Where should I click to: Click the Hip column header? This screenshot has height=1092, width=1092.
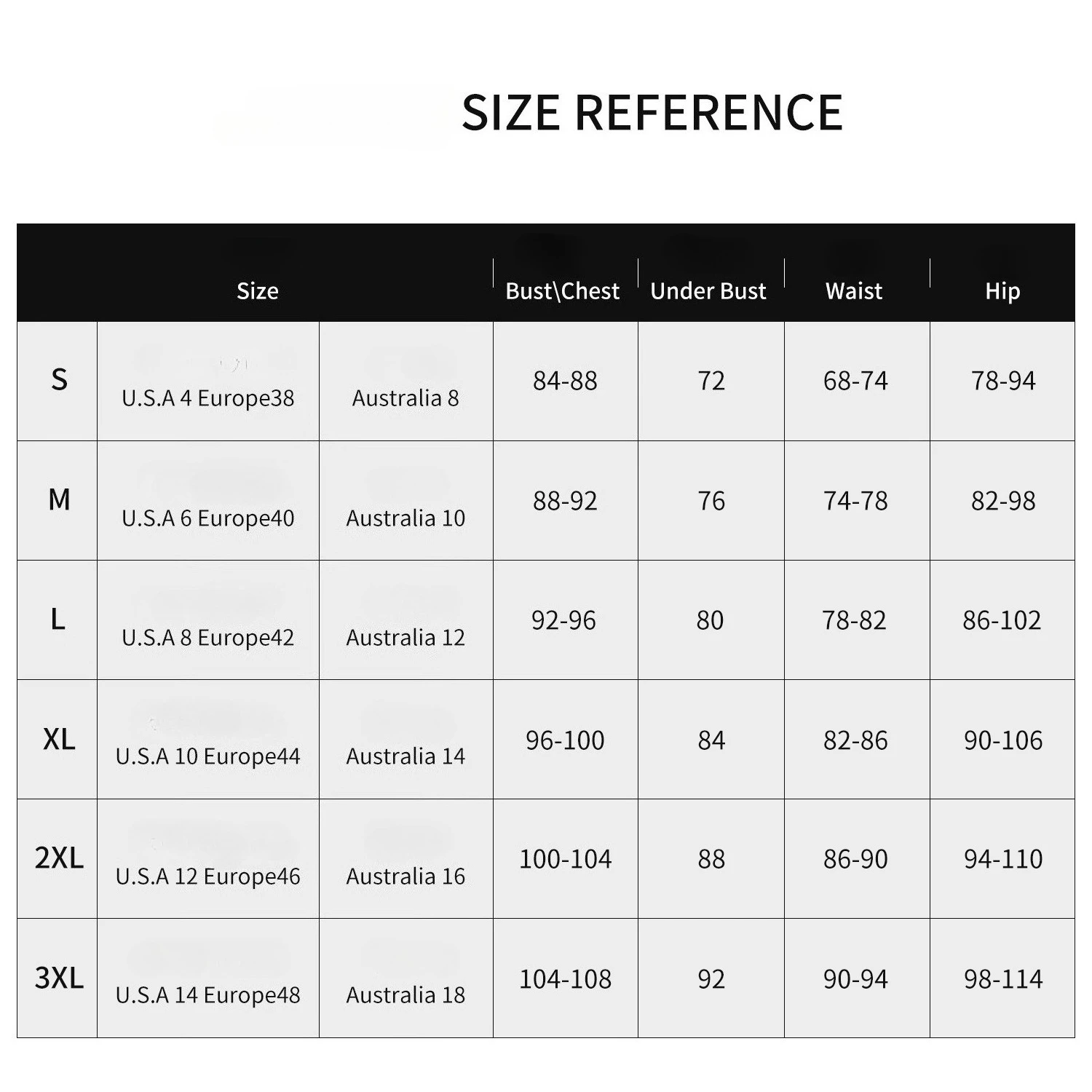point(1002,291)
